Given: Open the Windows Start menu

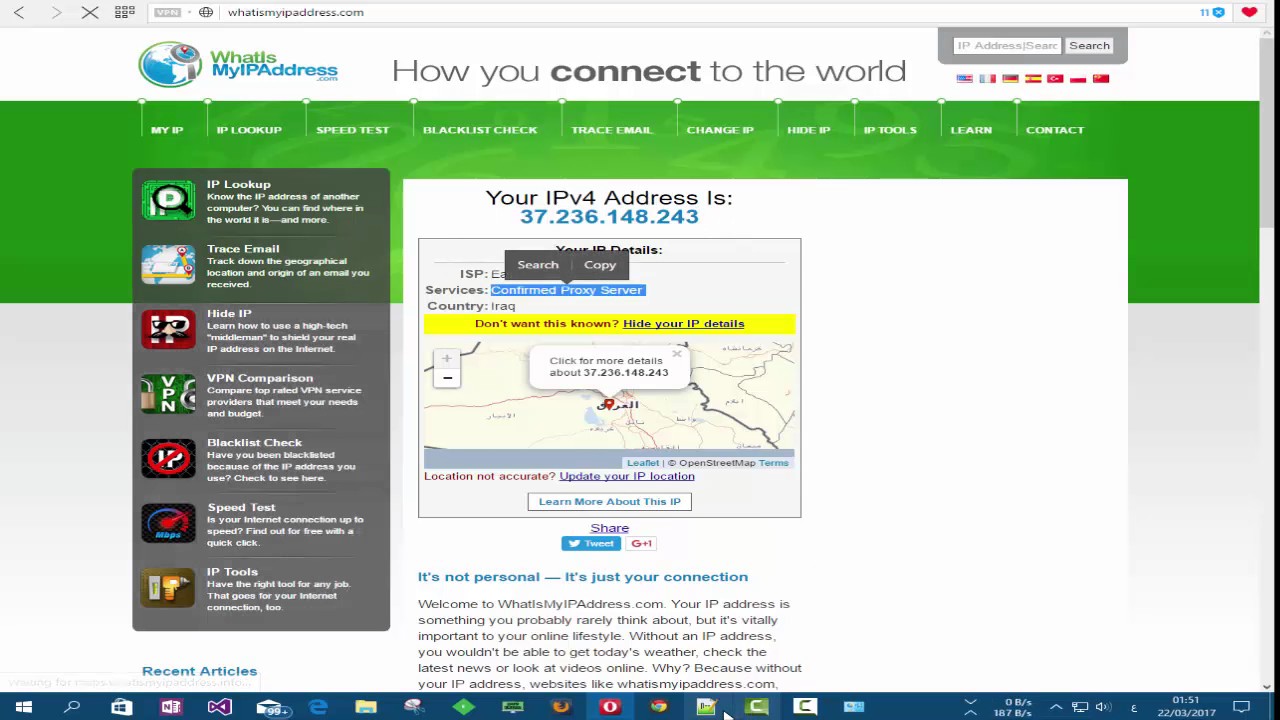Looking at the screenshot, I should pos(24,707).
